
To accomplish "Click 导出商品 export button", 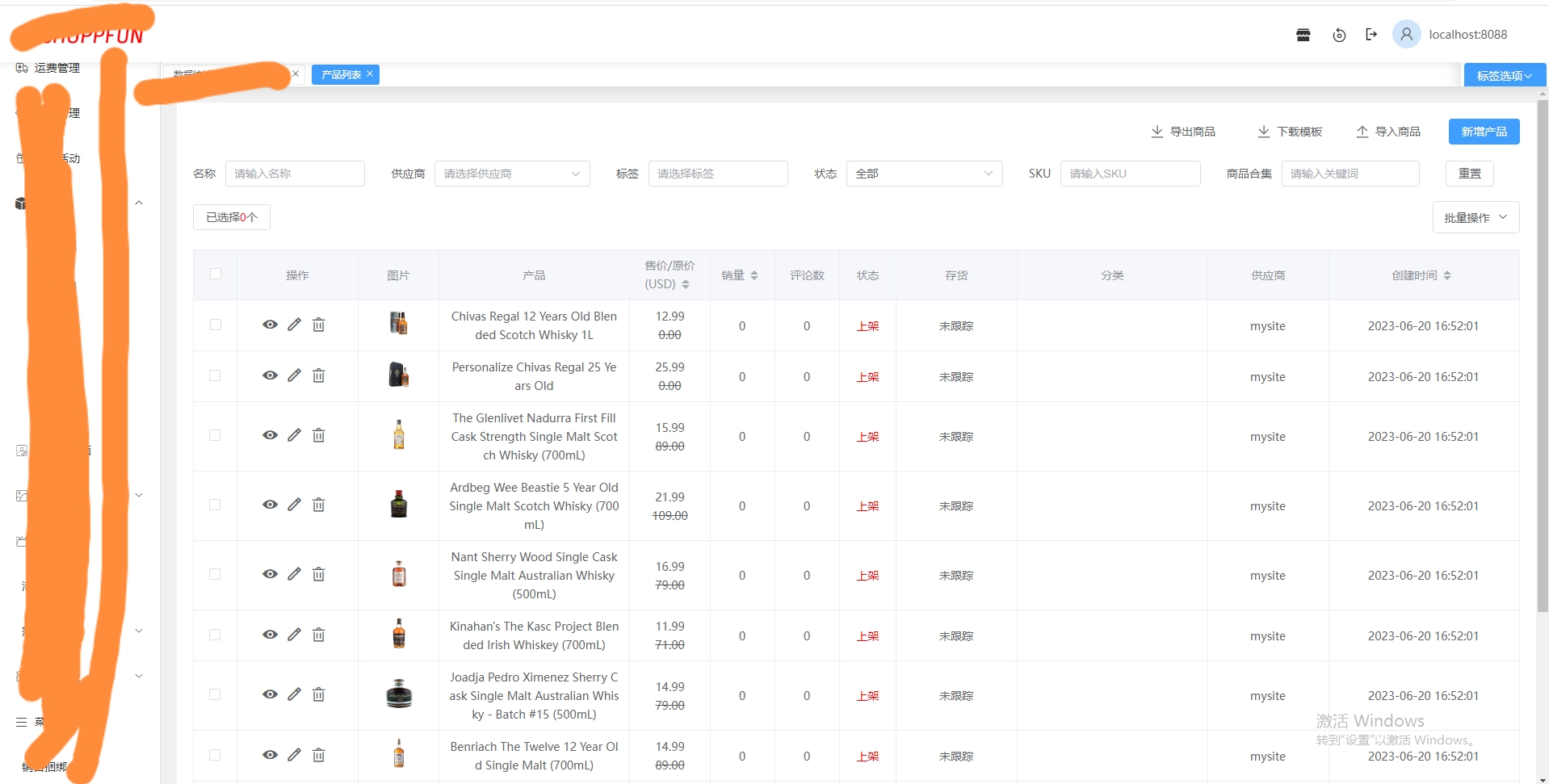I will (x=1183, y=132).
